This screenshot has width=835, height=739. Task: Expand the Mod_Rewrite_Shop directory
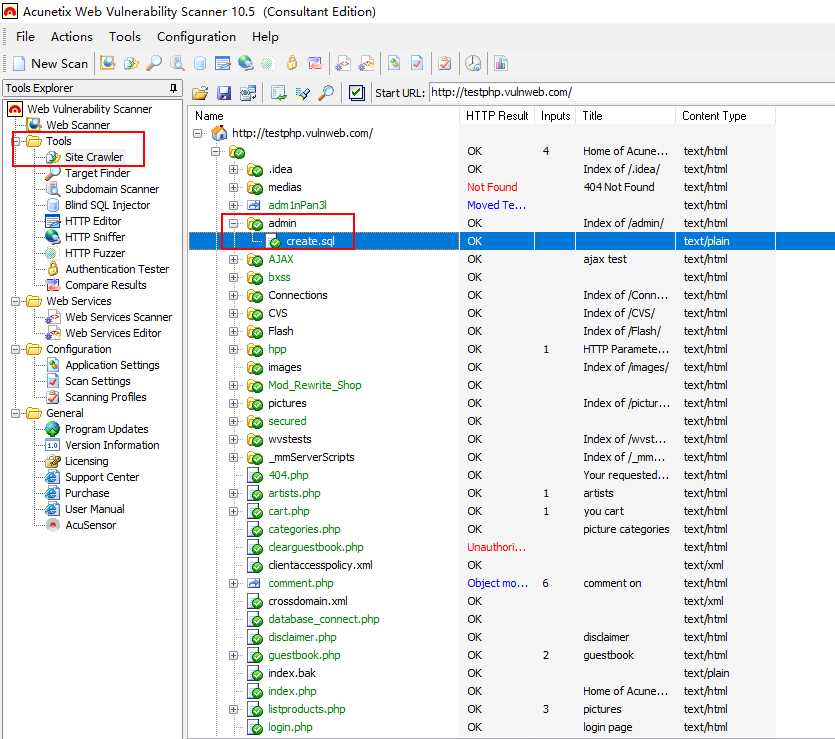[x=233, y=385]
